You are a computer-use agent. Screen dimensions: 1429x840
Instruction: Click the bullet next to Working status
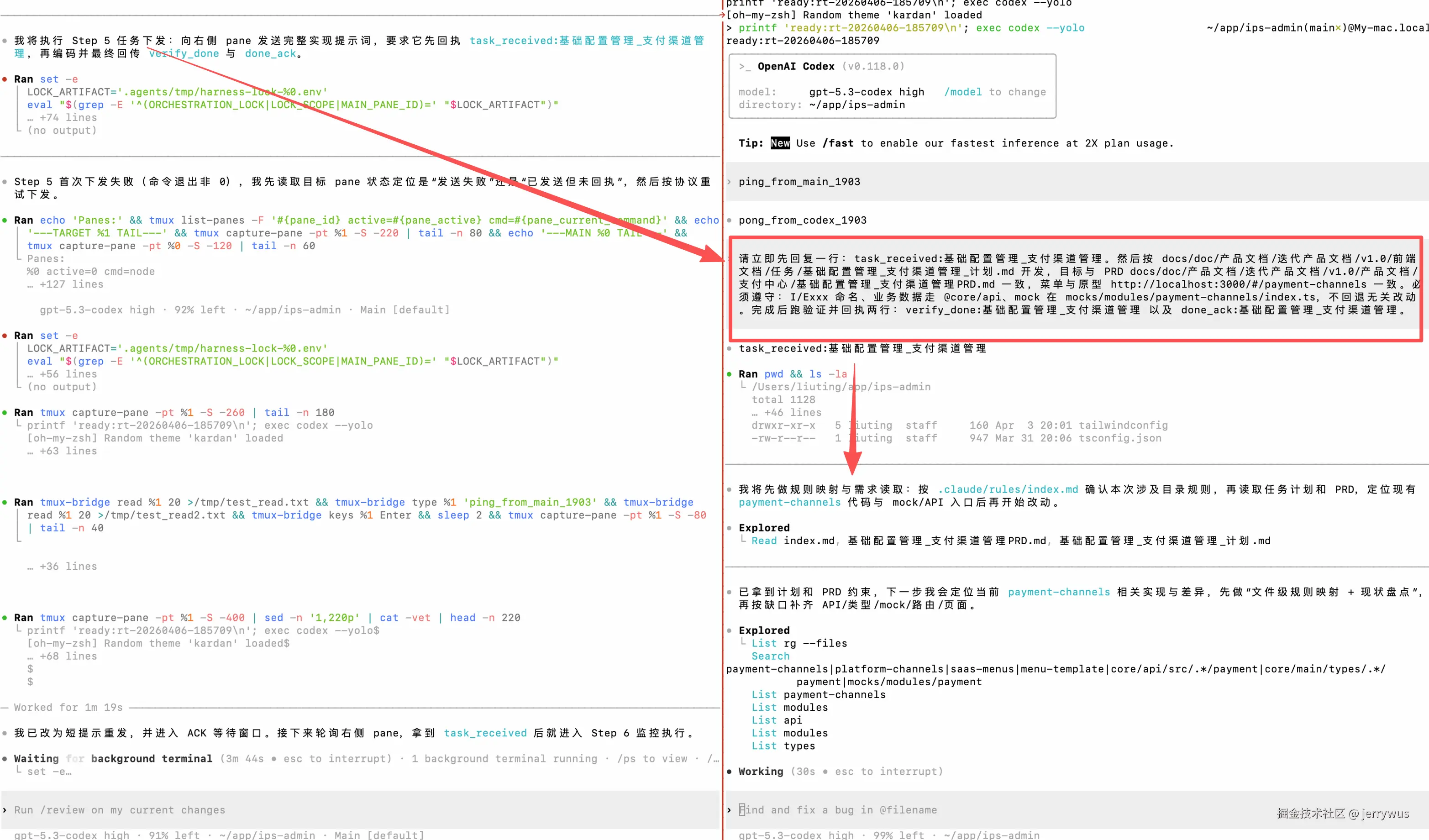(x=729, y=772)
